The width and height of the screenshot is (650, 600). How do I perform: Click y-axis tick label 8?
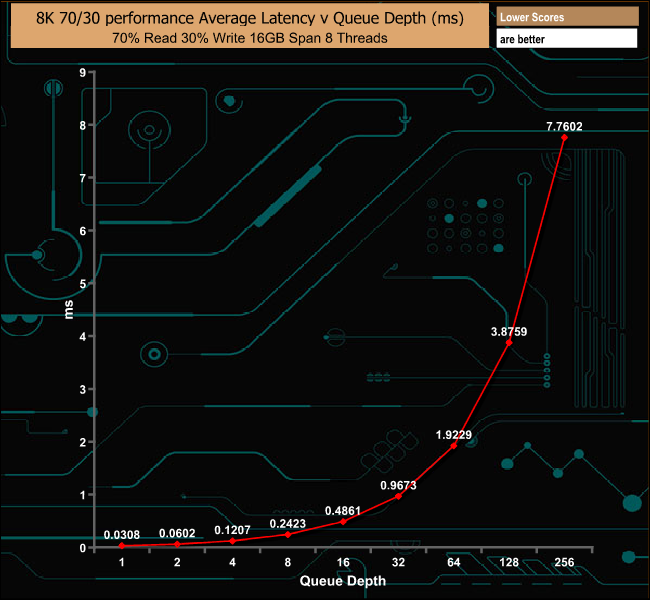[83, 125]
